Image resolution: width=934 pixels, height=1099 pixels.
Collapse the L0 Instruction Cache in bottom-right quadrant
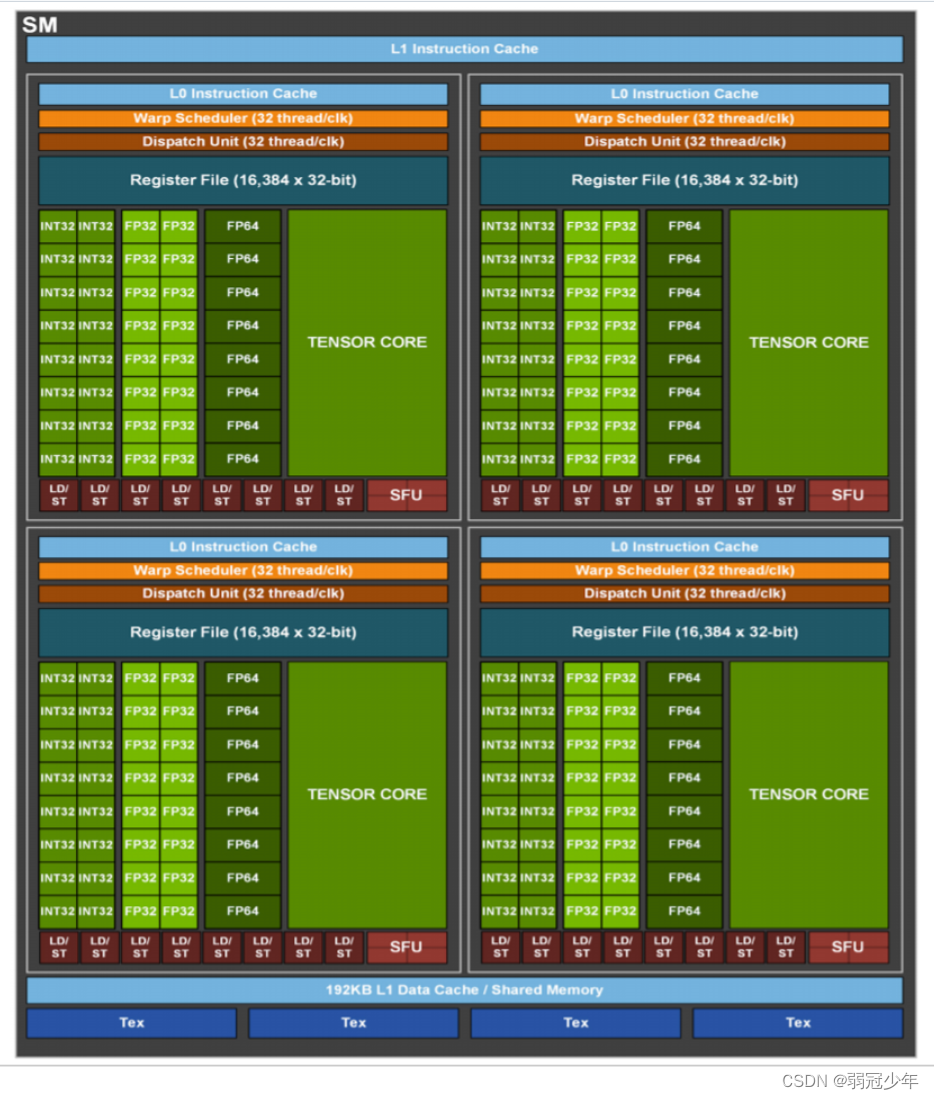[x=684, y=546]
